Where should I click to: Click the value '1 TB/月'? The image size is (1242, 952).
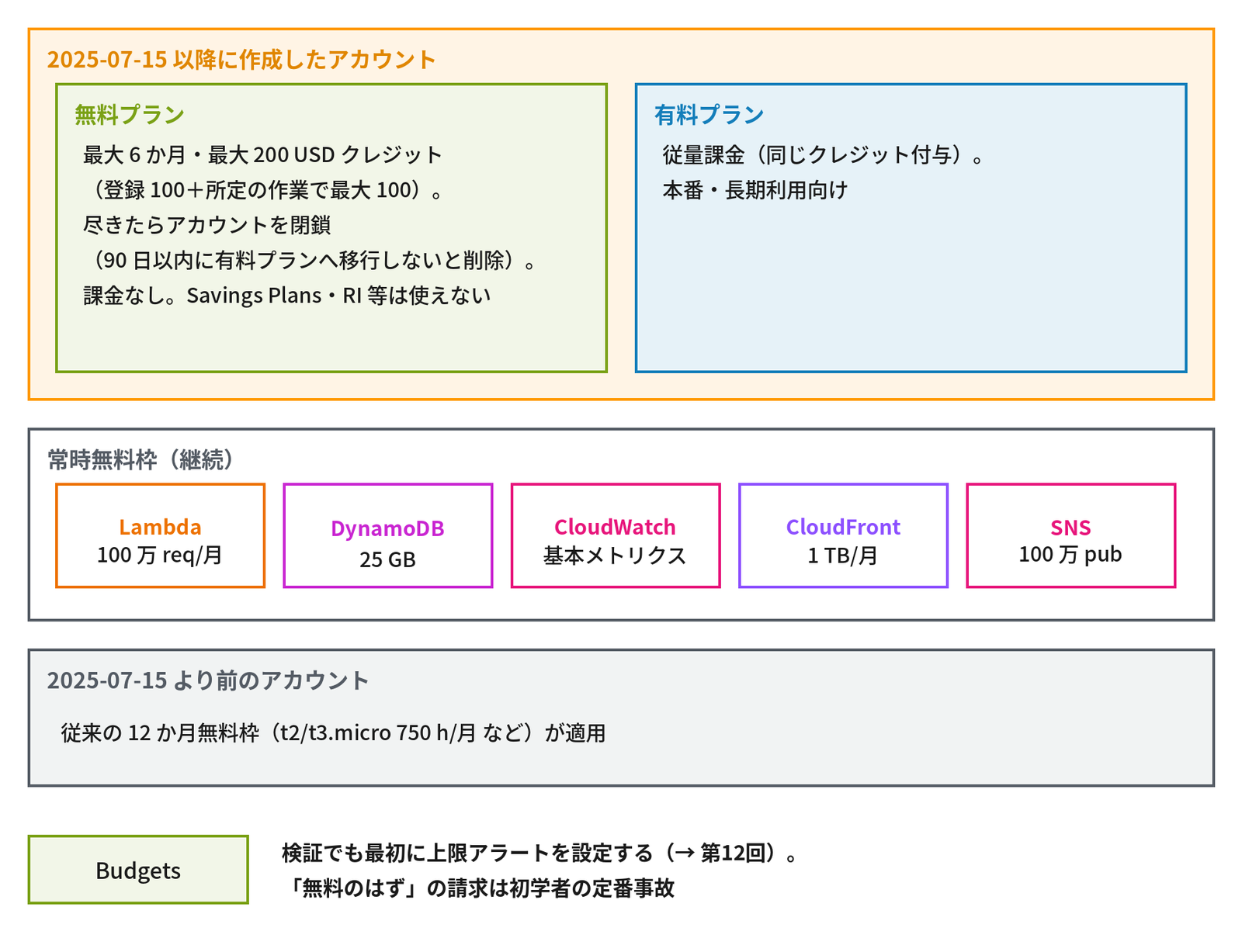[x=843, y=556]
